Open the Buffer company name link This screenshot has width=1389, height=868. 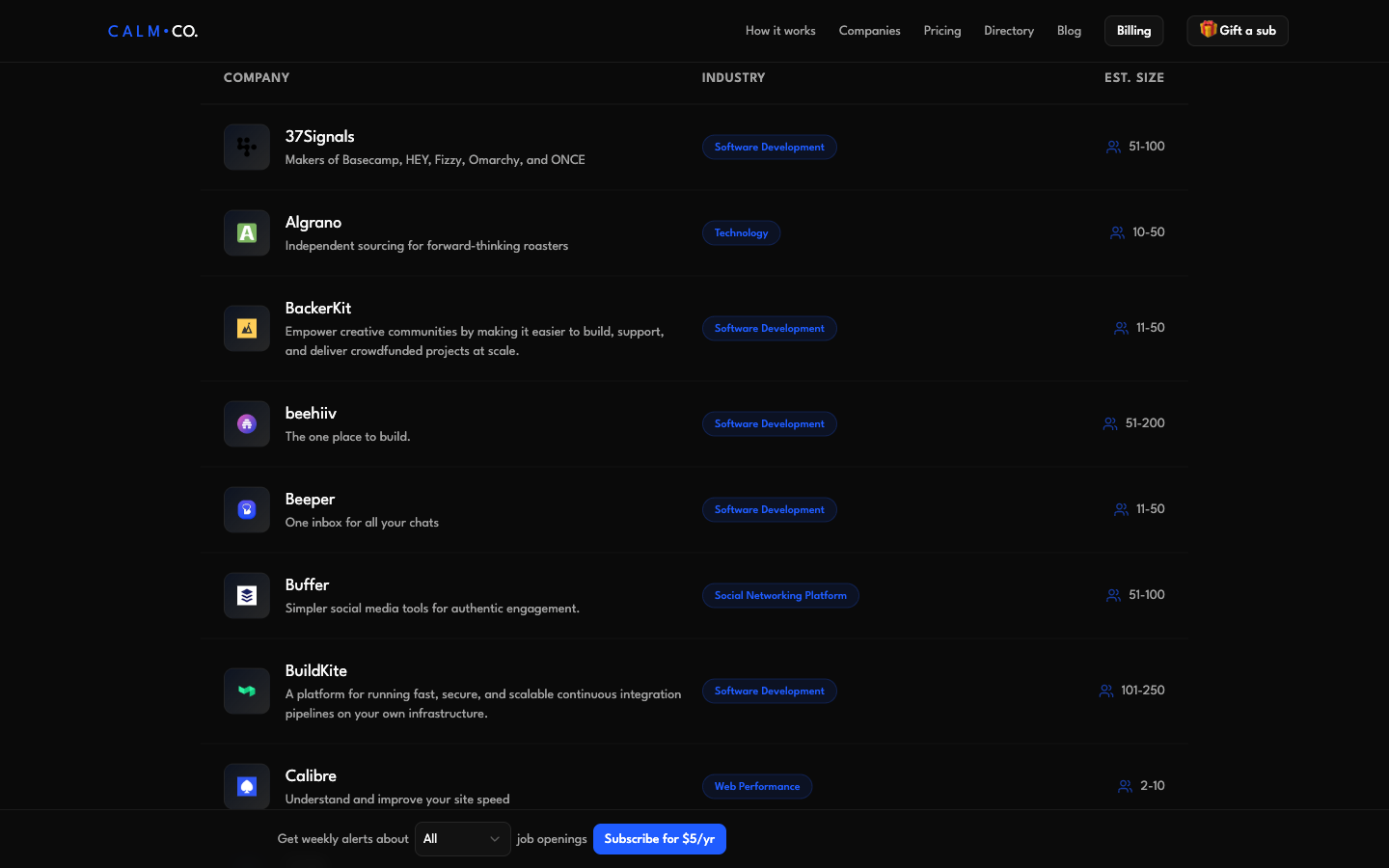coord(307,584)
